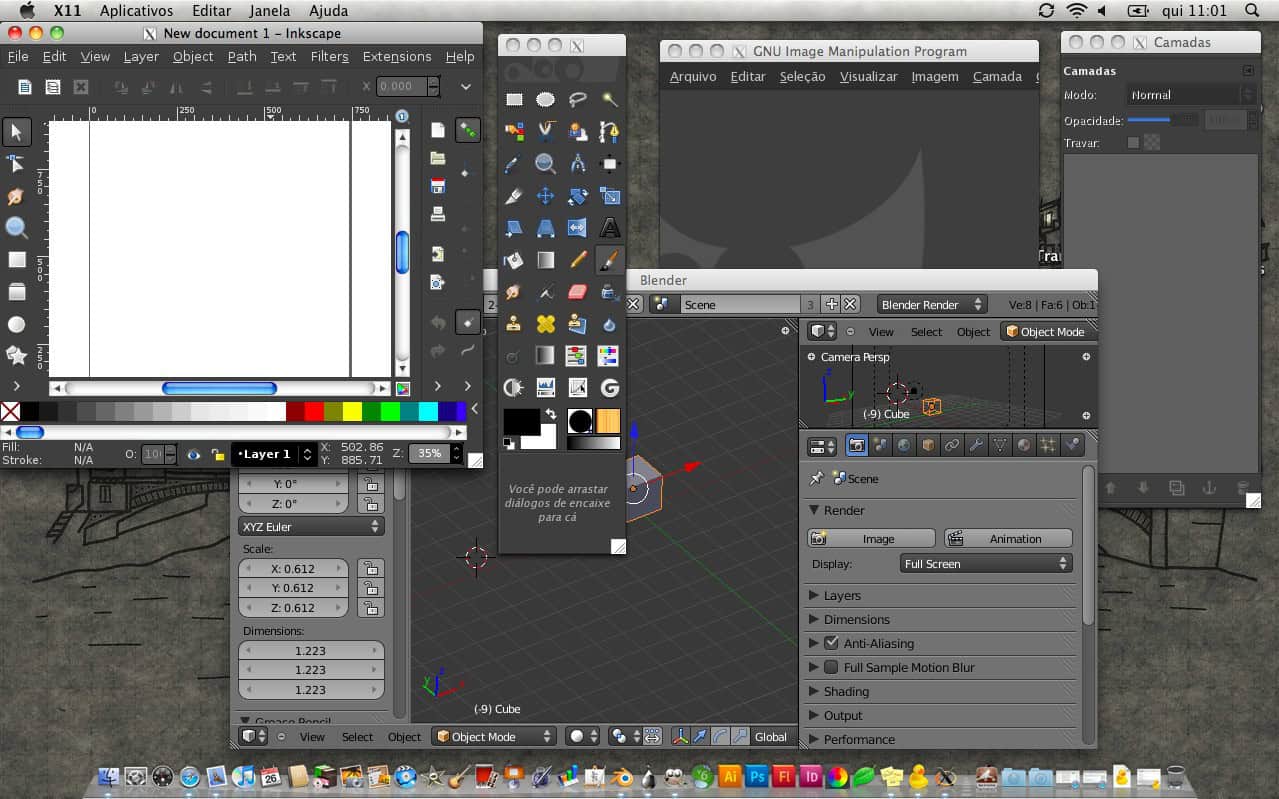Open Object Mode dropdown in bottom Blender bar

click(x=493, y=737)
